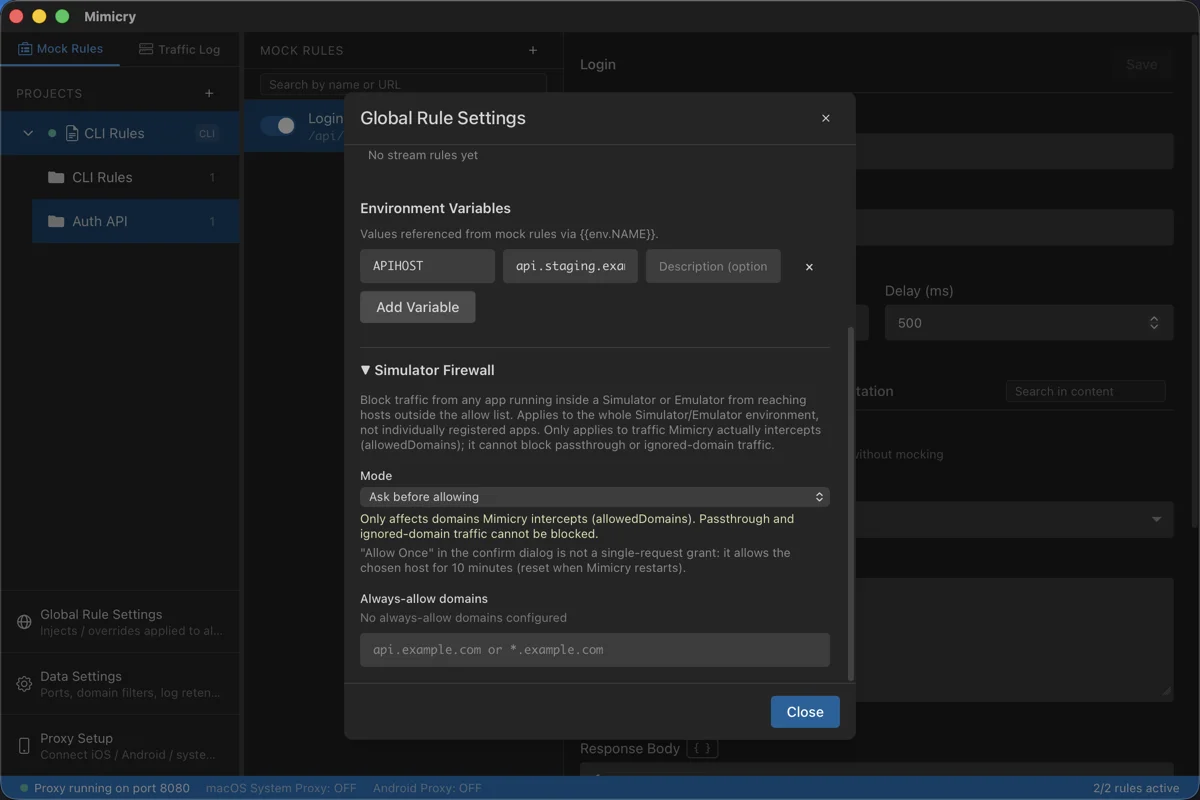This screenshot has height=800, width=1200.
Task: Click the Always-allow domains input field
Action: [595, 650]
